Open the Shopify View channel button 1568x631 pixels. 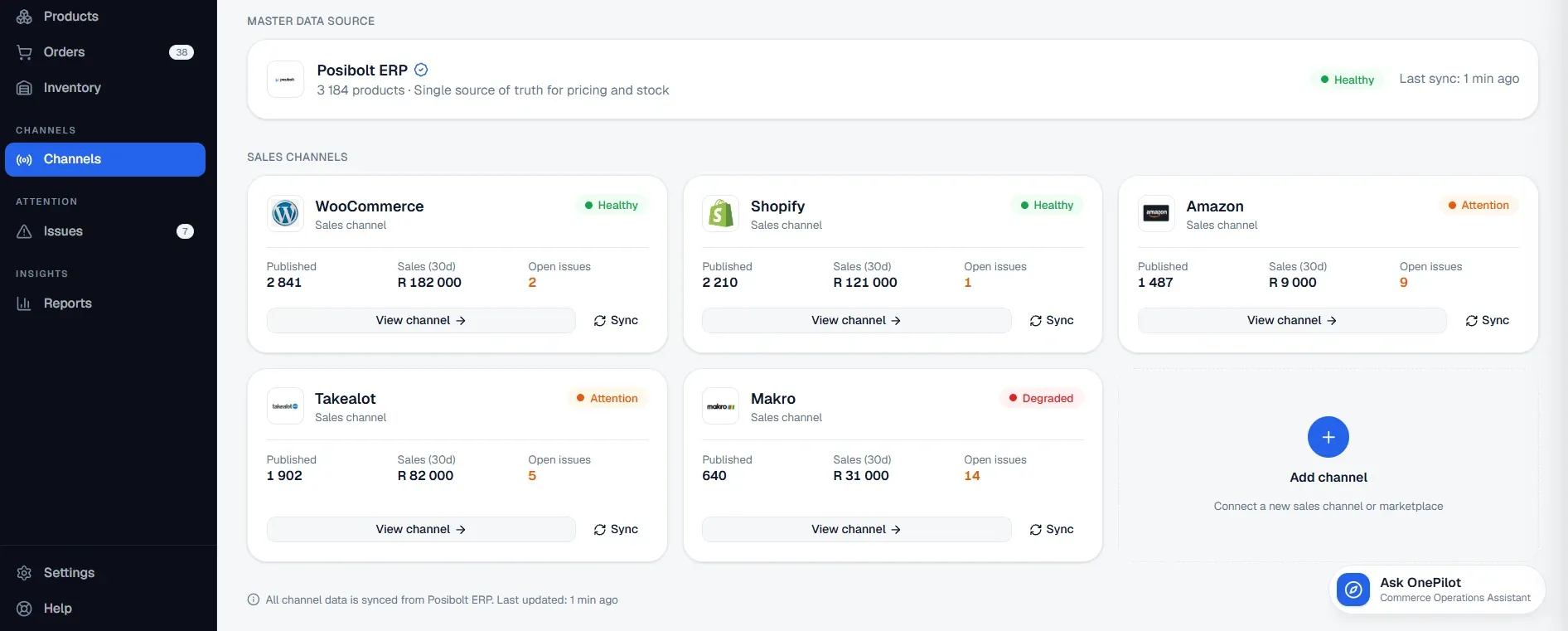(856, 320)
